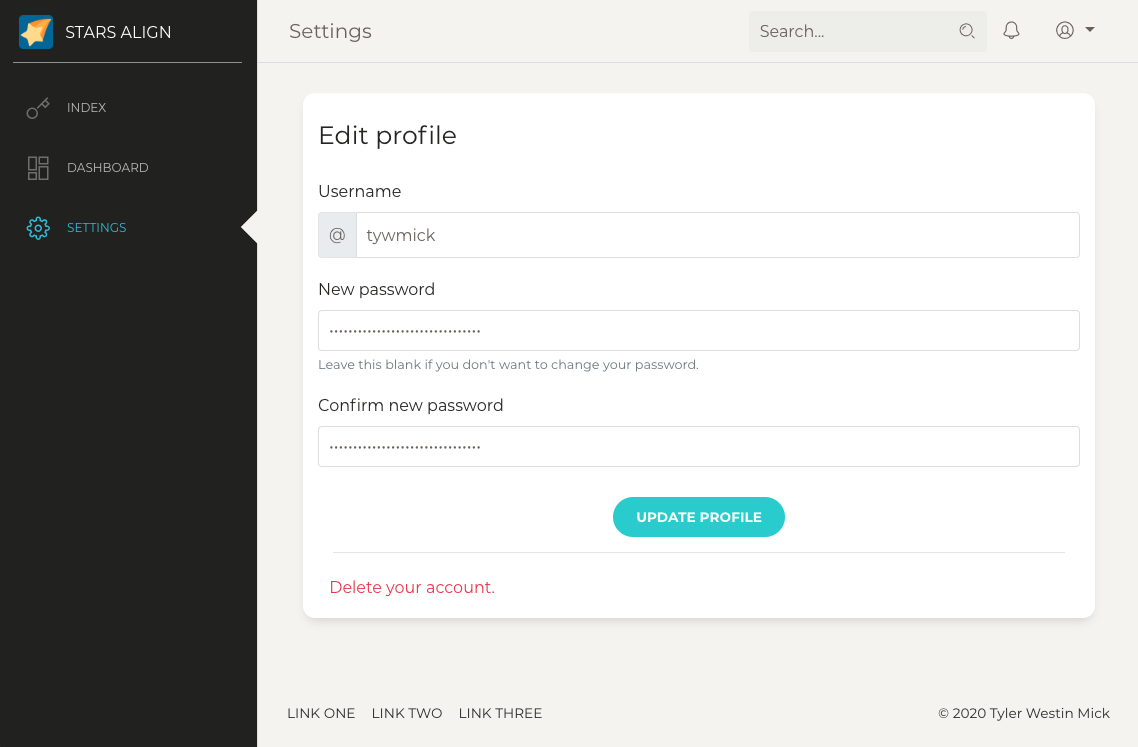Select the key icon beside Index
The height and width of the screenshot is (747, 1138).
[x=37, y=107]
